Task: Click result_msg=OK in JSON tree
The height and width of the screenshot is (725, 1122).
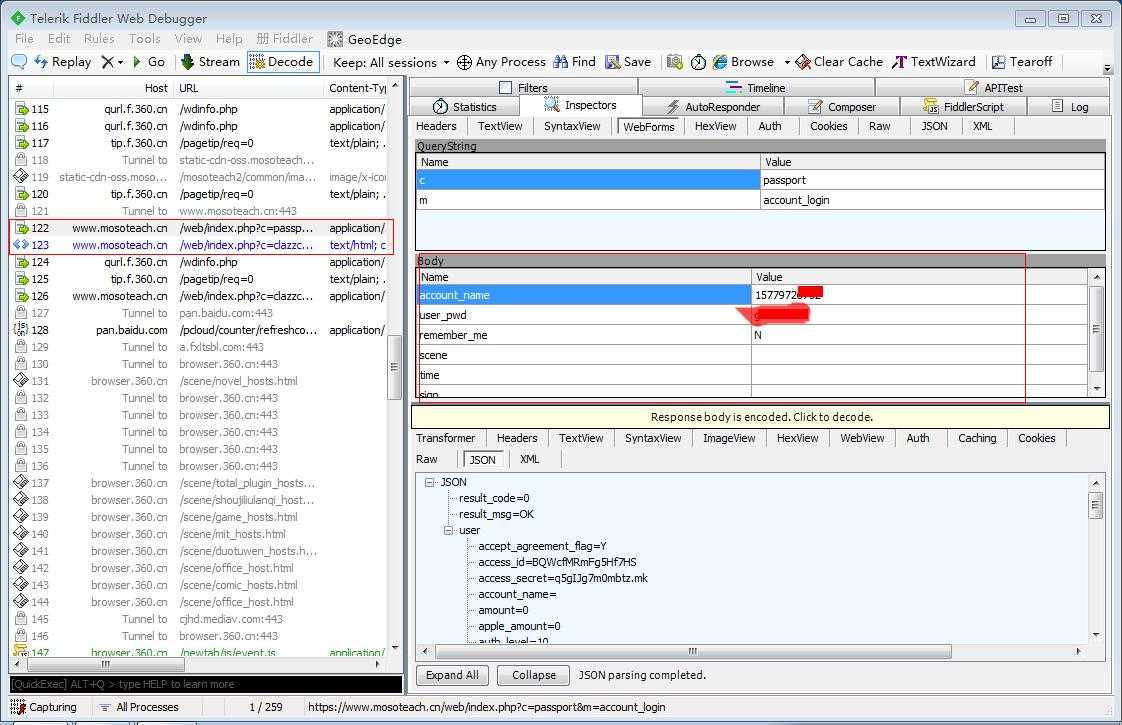Action: click(x=496, y=515)
